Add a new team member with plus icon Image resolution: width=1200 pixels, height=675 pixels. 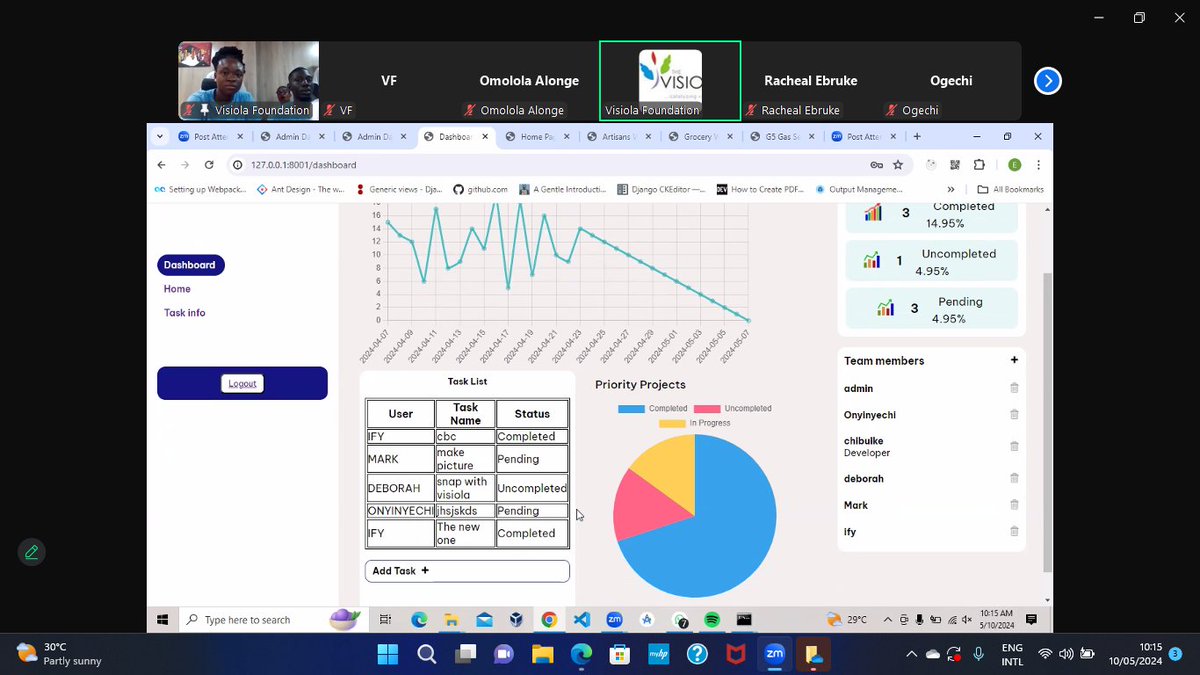pos(1014,360)
